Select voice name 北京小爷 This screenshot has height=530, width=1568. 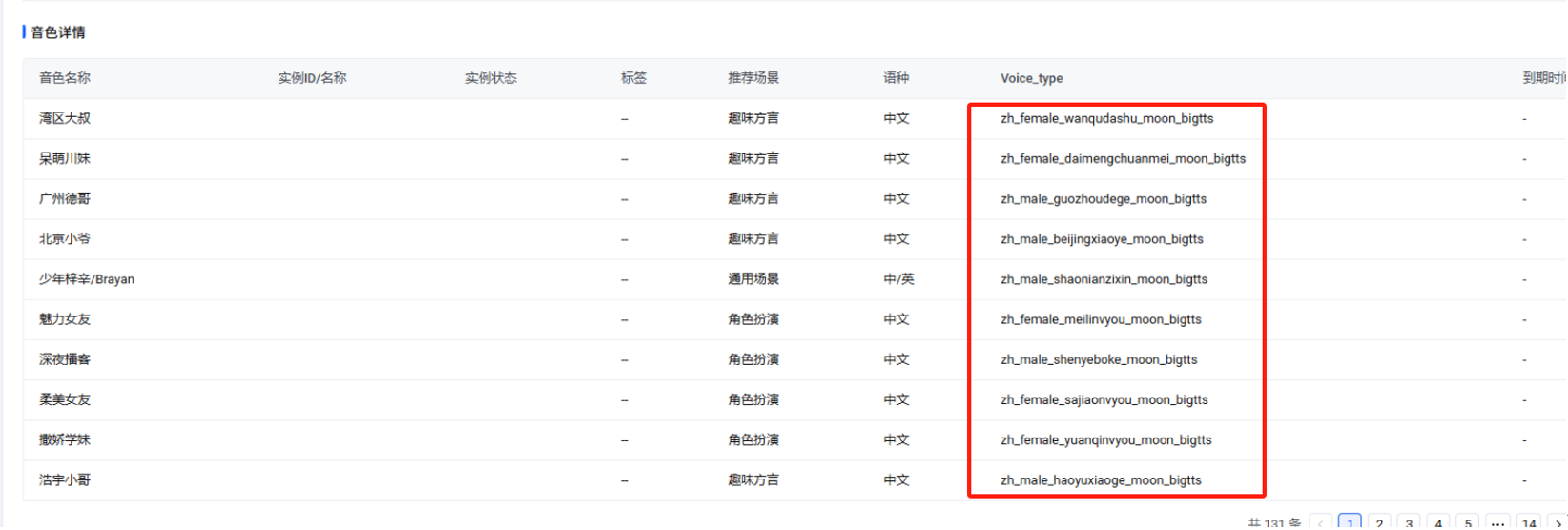[x=65, y=238]
